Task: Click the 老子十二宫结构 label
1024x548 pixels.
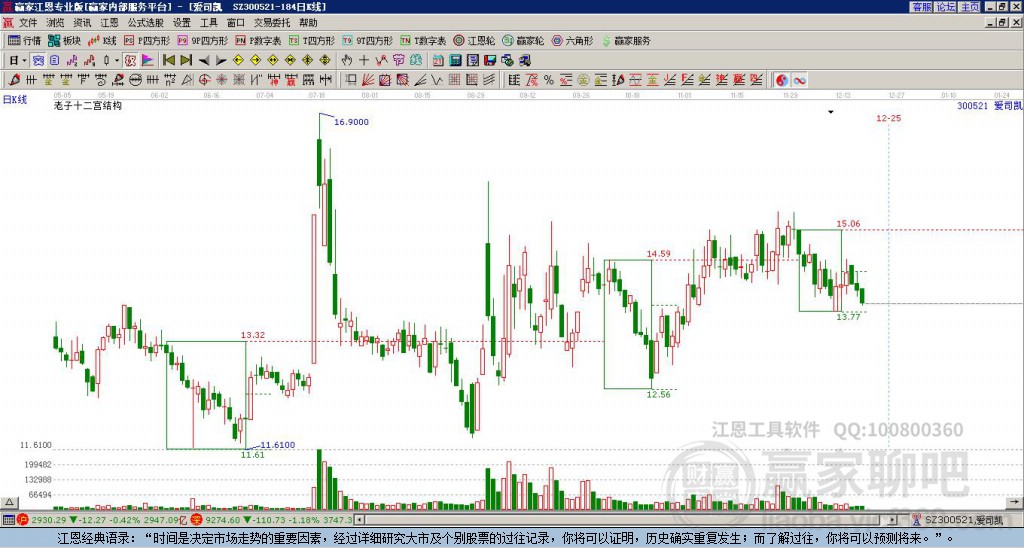Action: (88, 105)
